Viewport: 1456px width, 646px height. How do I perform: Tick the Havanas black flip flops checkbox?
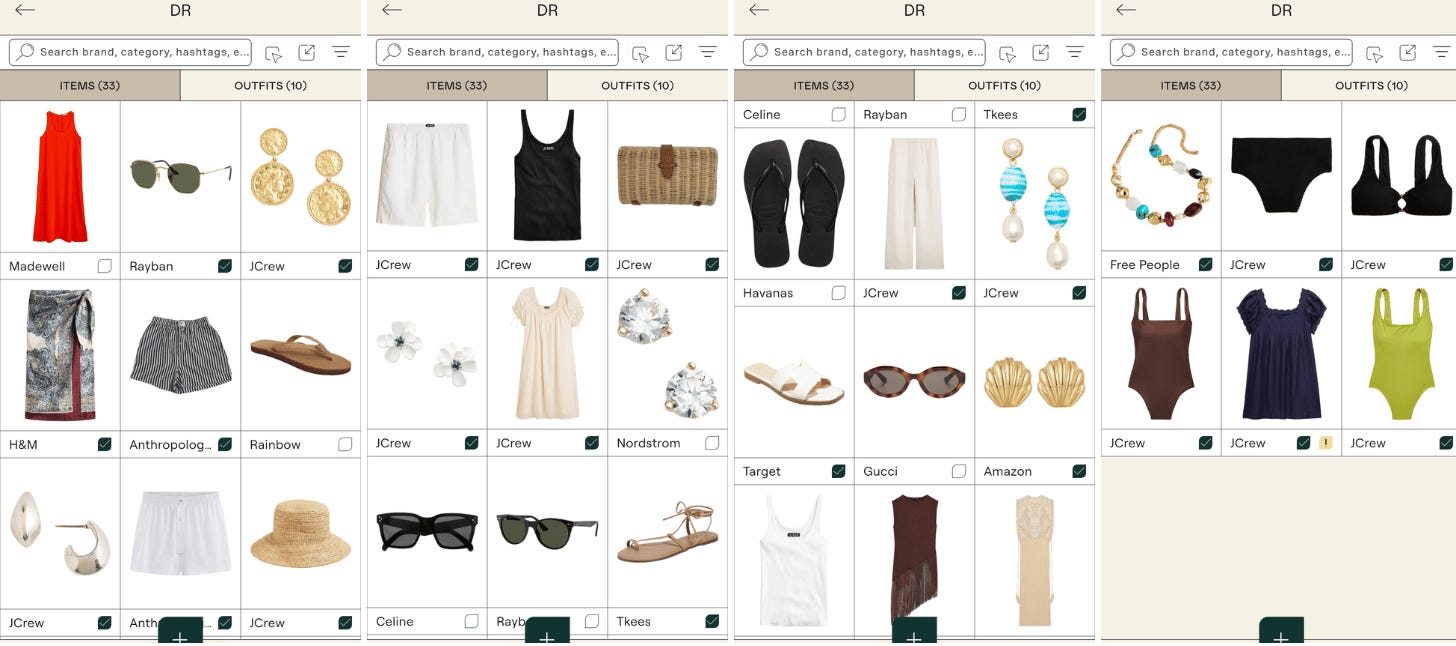coord(839,293)
